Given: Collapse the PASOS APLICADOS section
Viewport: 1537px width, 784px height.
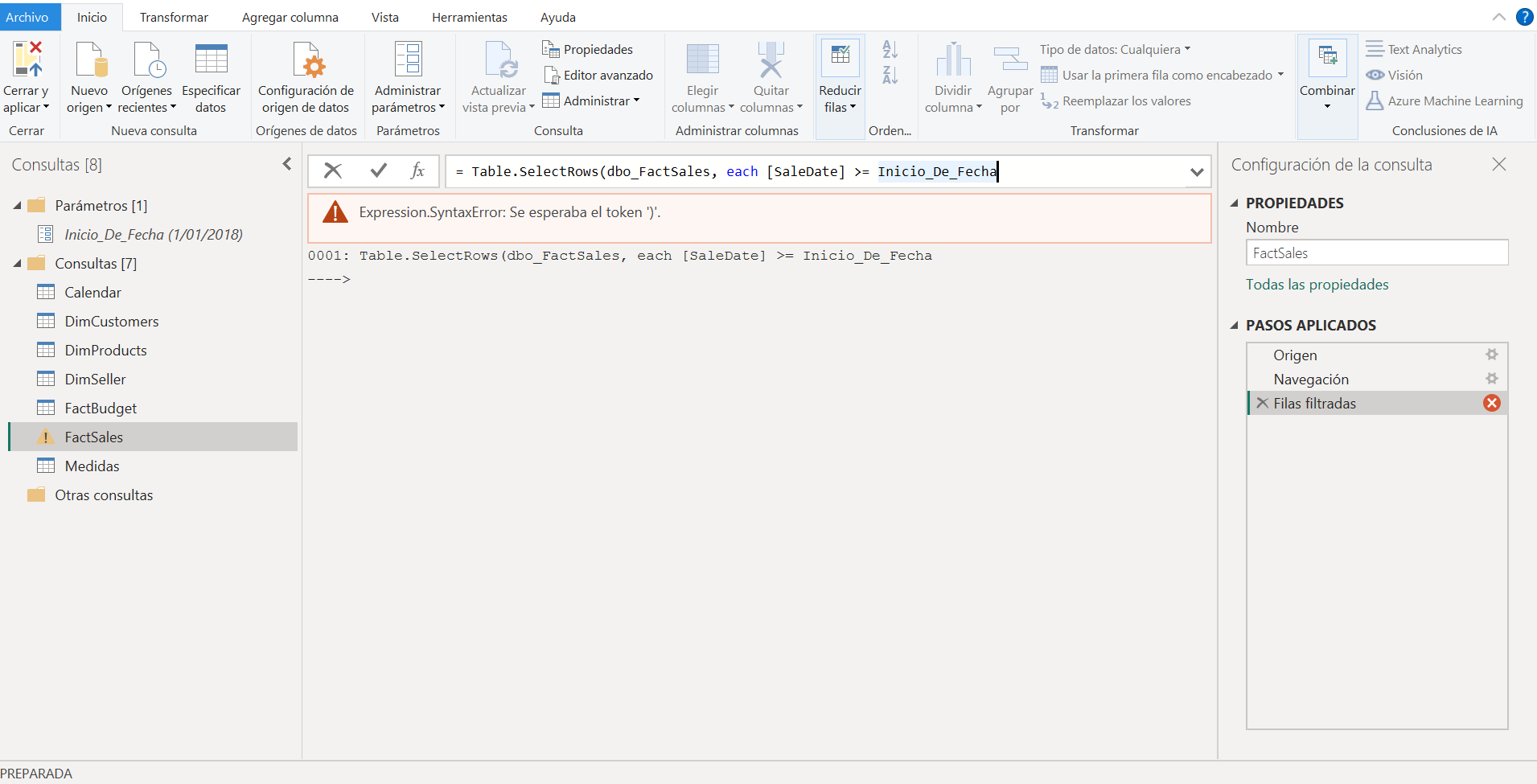Looking at the screenshot, I should click(x=1235, y=326).
